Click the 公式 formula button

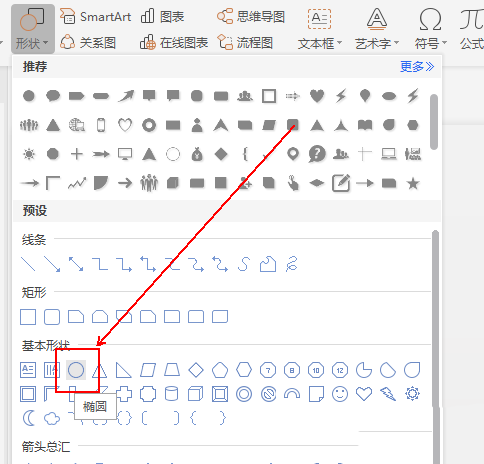(472, 29)
